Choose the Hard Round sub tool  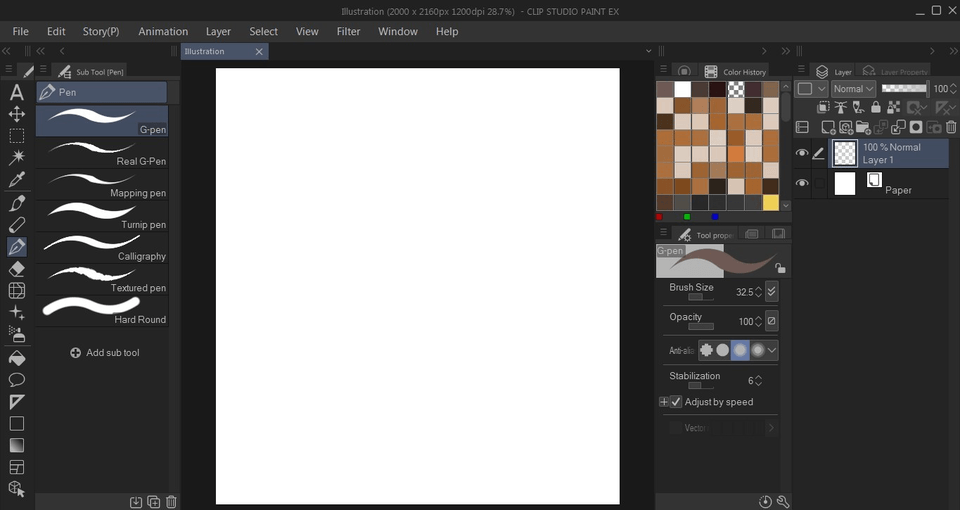tap(102, 311)
